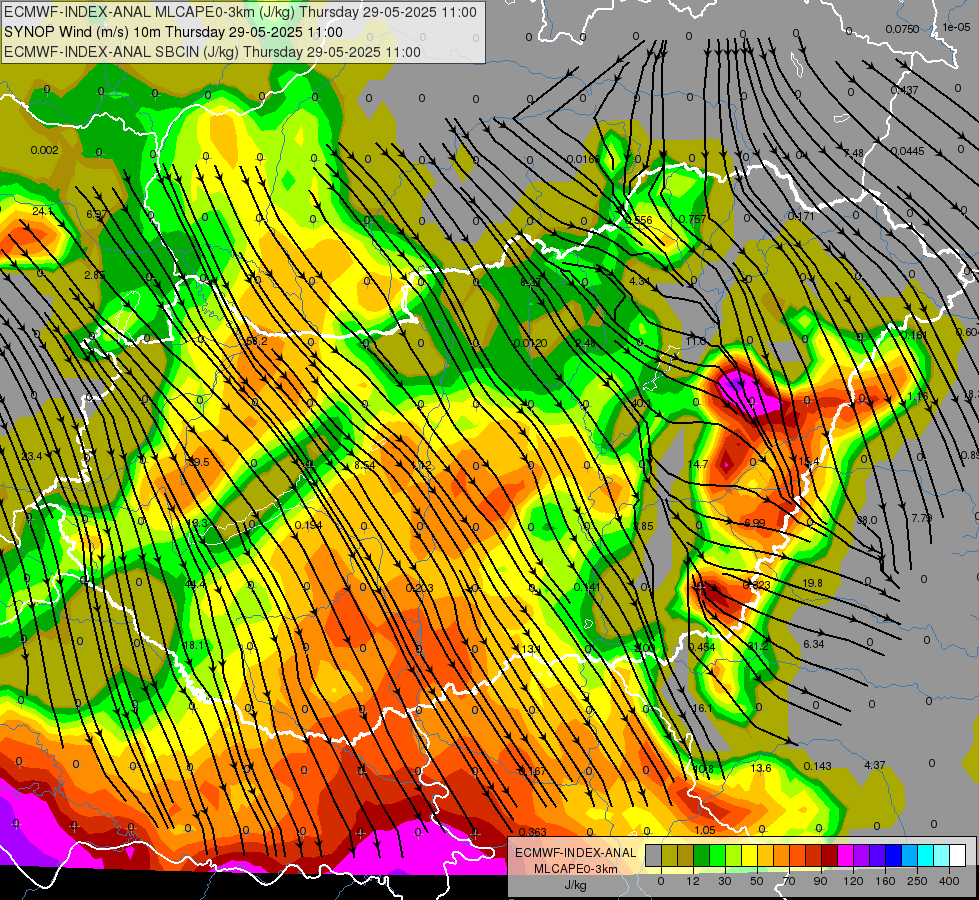Click the map value '0.0750'
This screenshot has height=900, width=979.
click(902, 29)
